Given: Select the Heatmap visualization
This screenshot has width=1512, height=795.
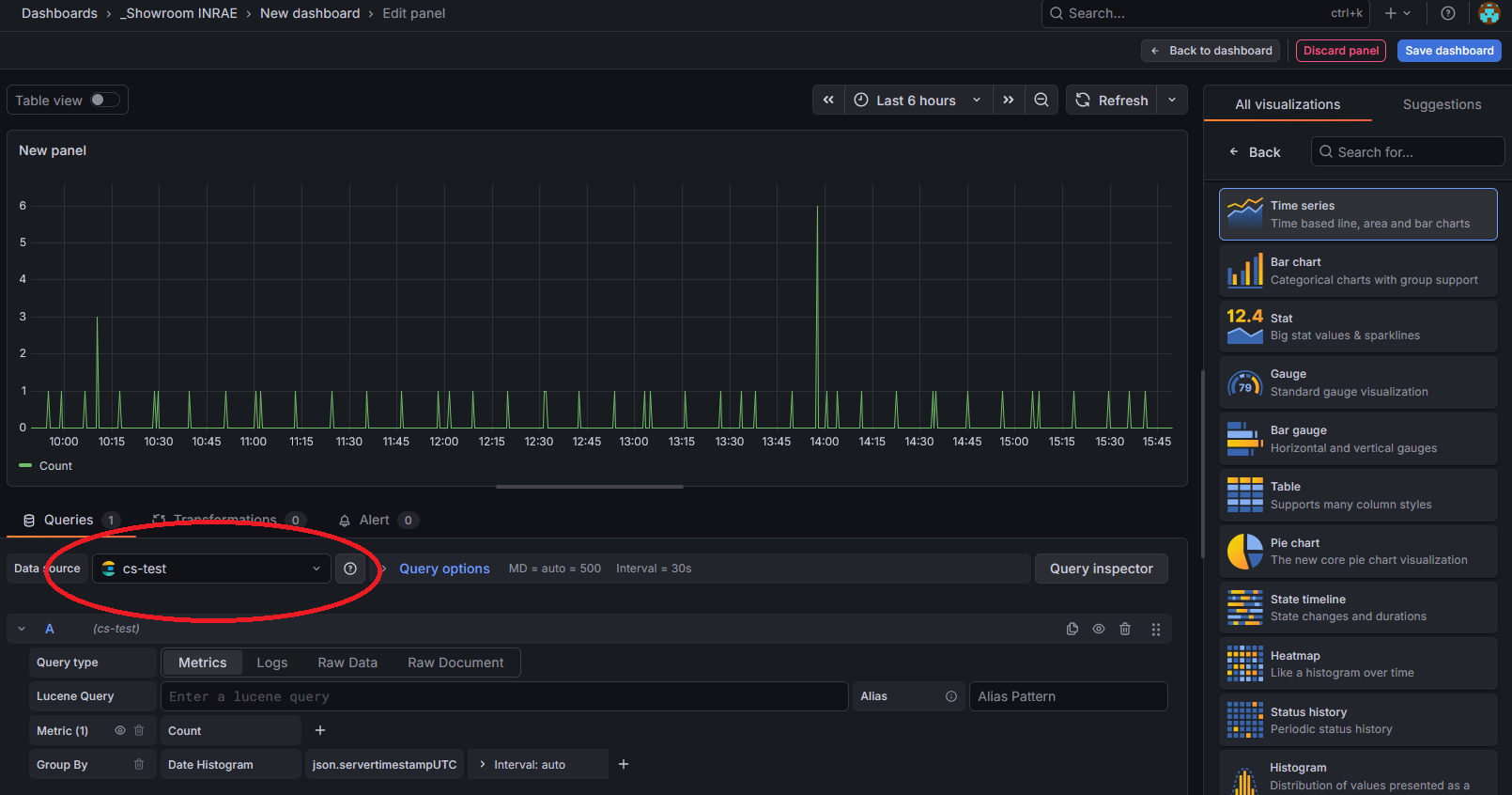Looking at the screenshot, I should point(1358,663).
